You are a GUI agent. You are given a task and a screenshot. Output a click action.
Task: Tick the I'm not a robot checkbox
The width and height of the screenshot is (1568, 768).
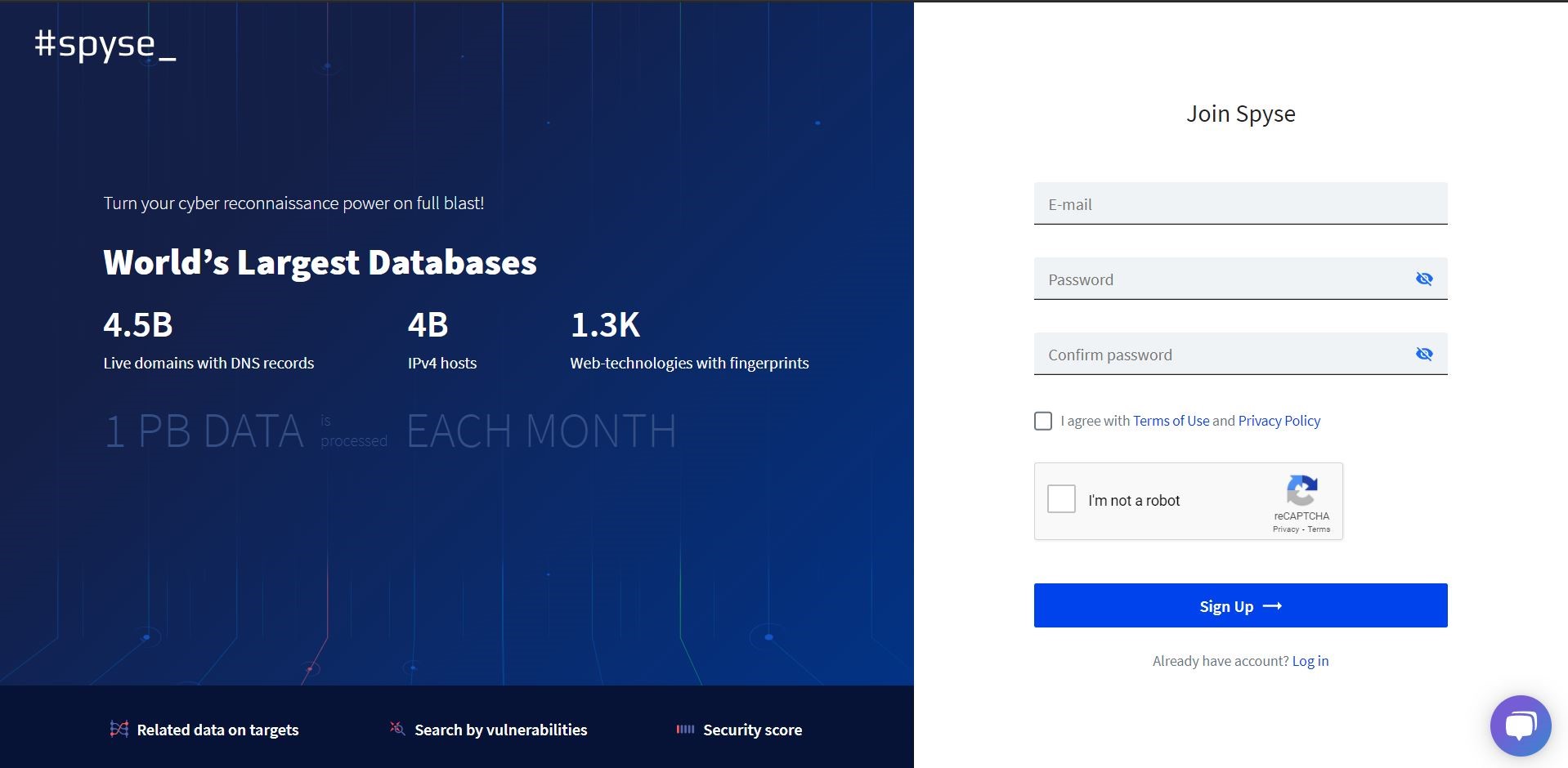tap(1061, 499)
